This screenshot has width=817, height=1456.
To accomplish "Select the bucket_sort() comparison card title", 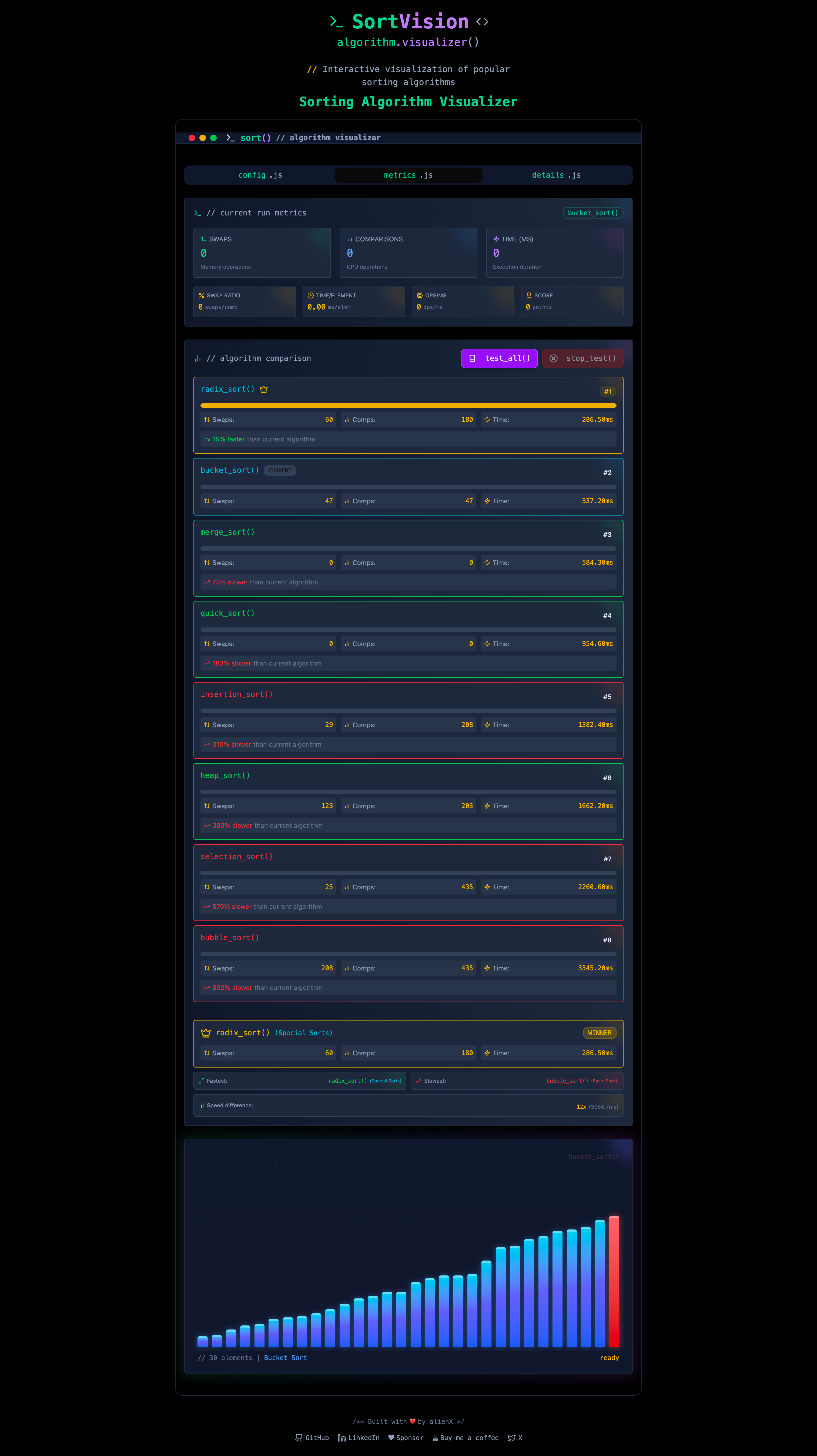I will 230,470.
